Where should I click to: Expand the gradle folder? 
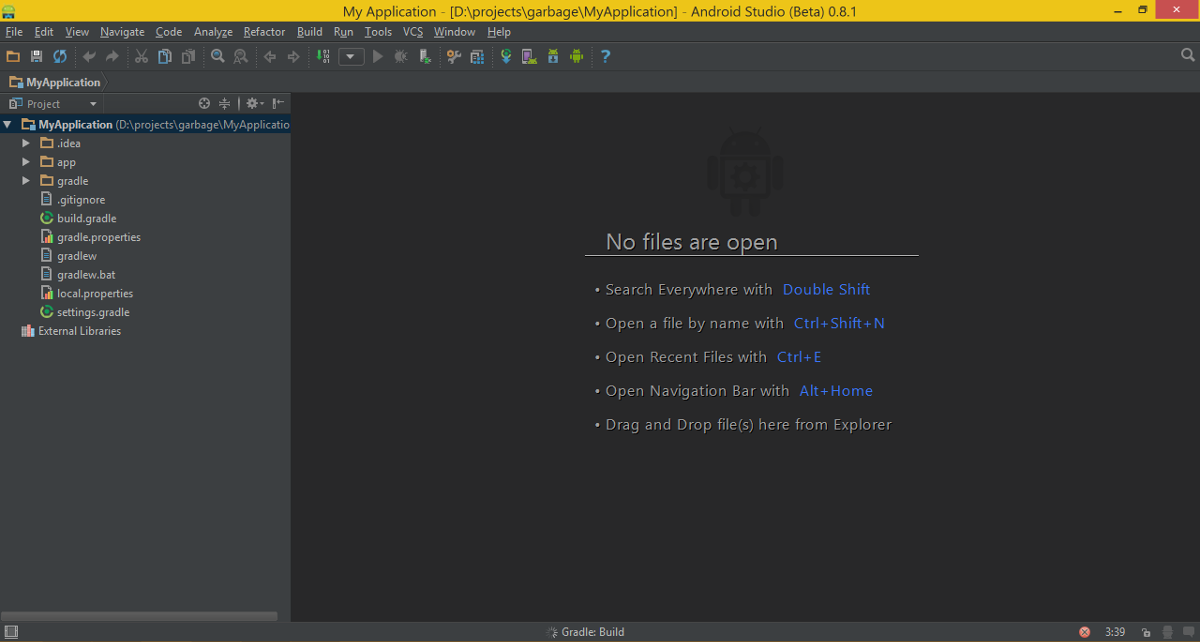[26, 181]
